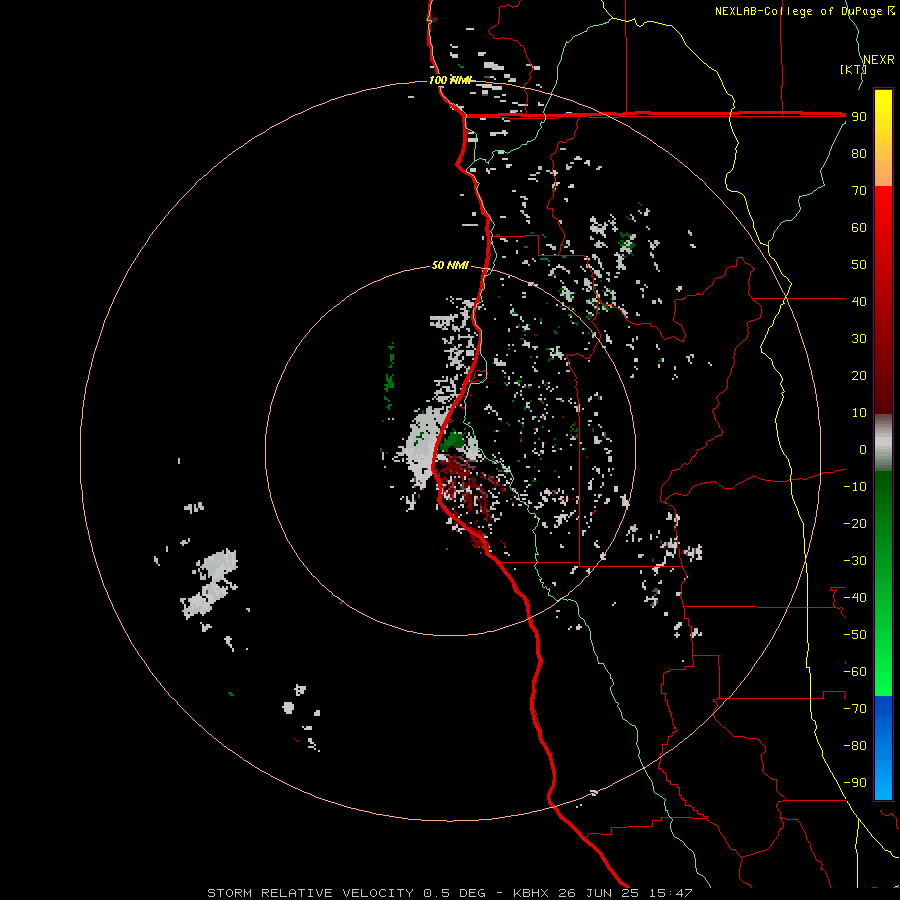Viewport: 900px width, 900px height.
Task: Click the NEXR label above color scale
Action: (878, 60)
